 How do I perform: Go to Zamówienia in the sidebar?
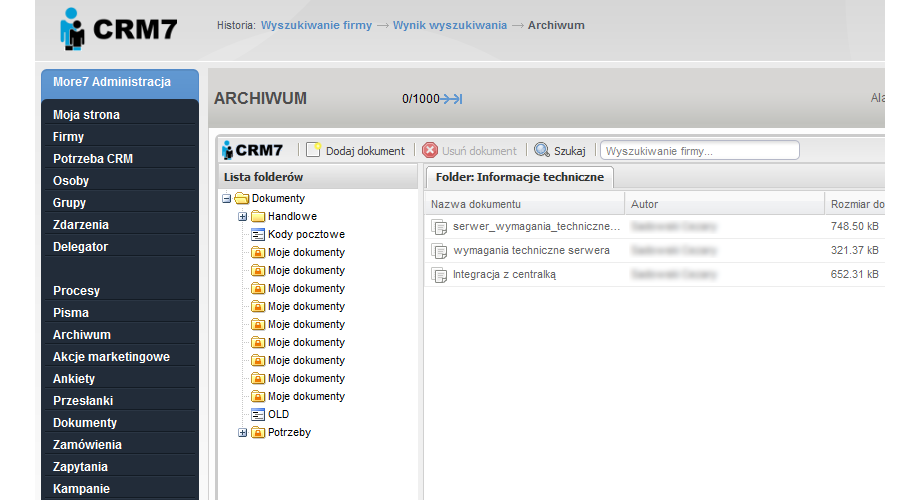[87, 445]
